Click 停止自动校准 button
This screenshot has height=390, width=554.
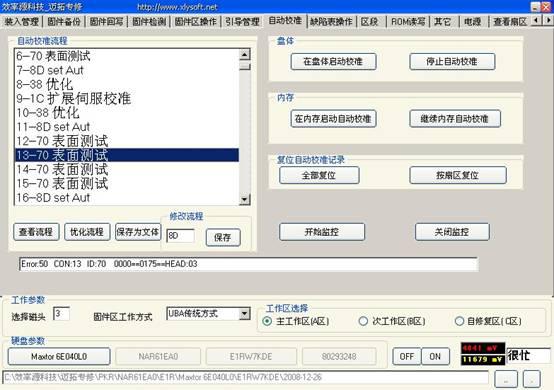[x=452, y=61]
